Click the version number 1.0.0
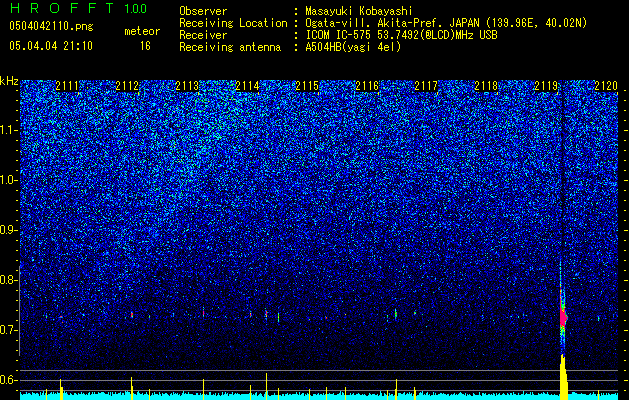This screenshot has height=400, width=629. (136, 9)
